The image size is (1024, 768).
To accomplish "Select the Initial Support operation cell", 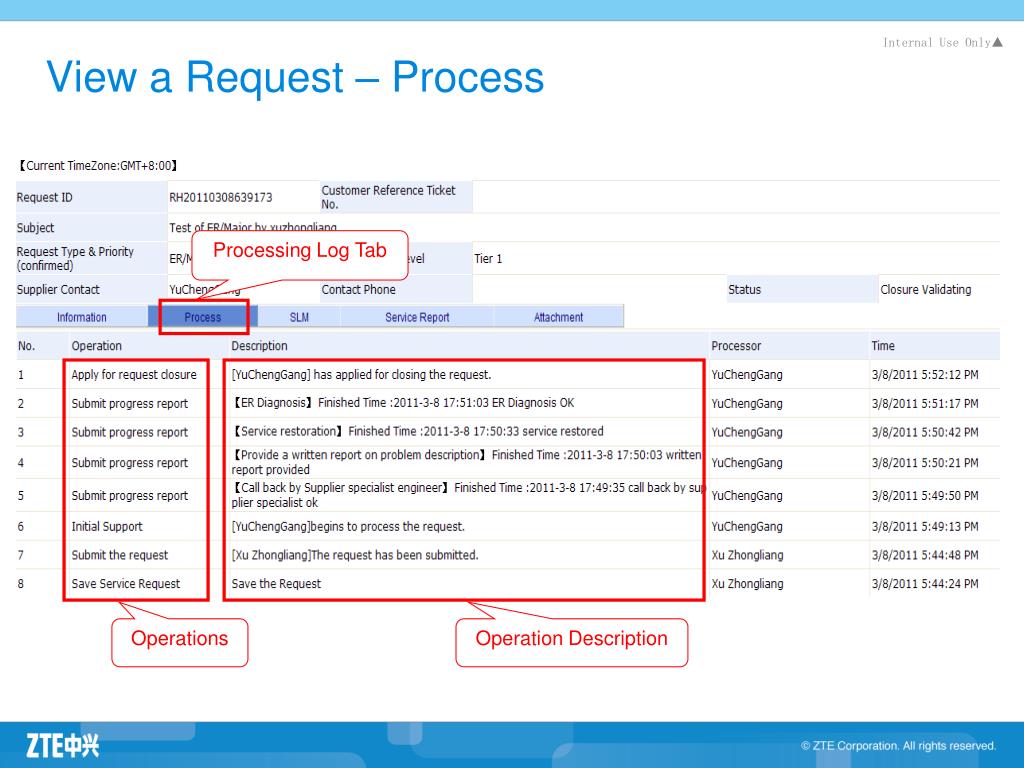I will [x=106, y=526].
